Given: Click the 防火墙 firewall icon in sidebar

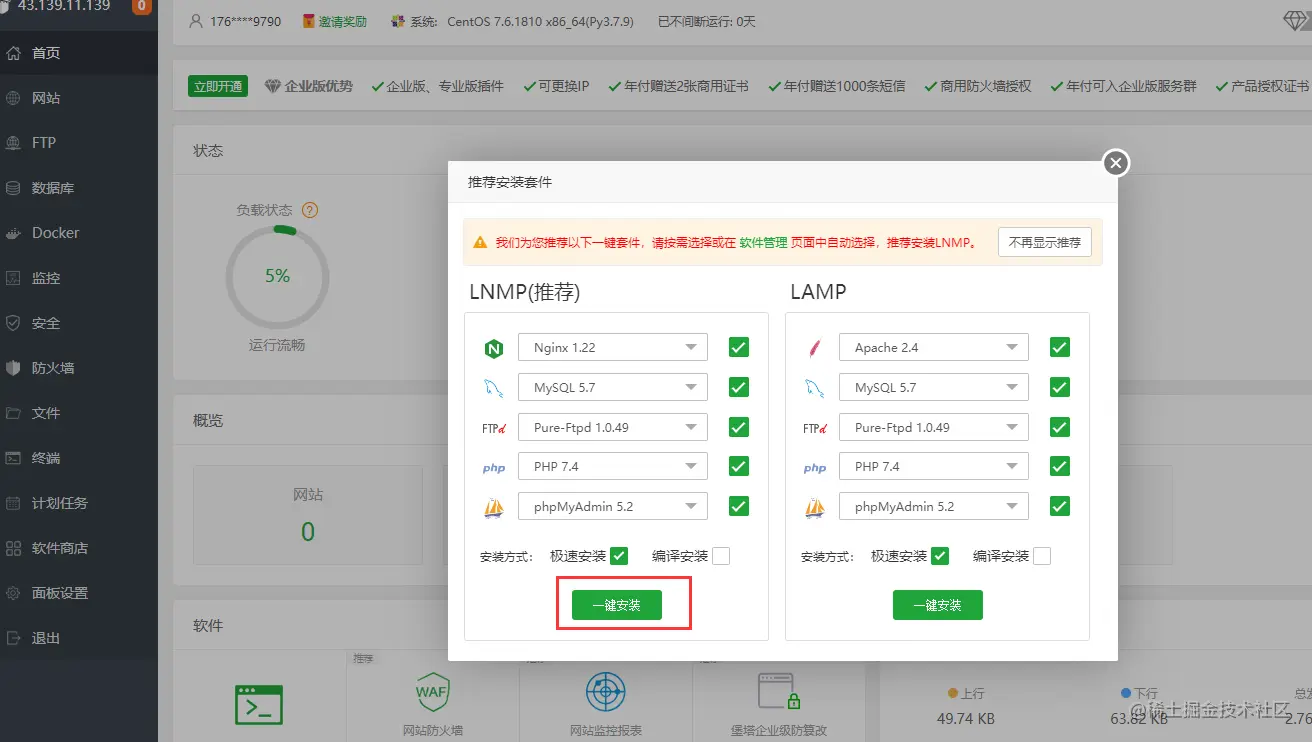Looking at the screenshot, I should tap(13, 368).
